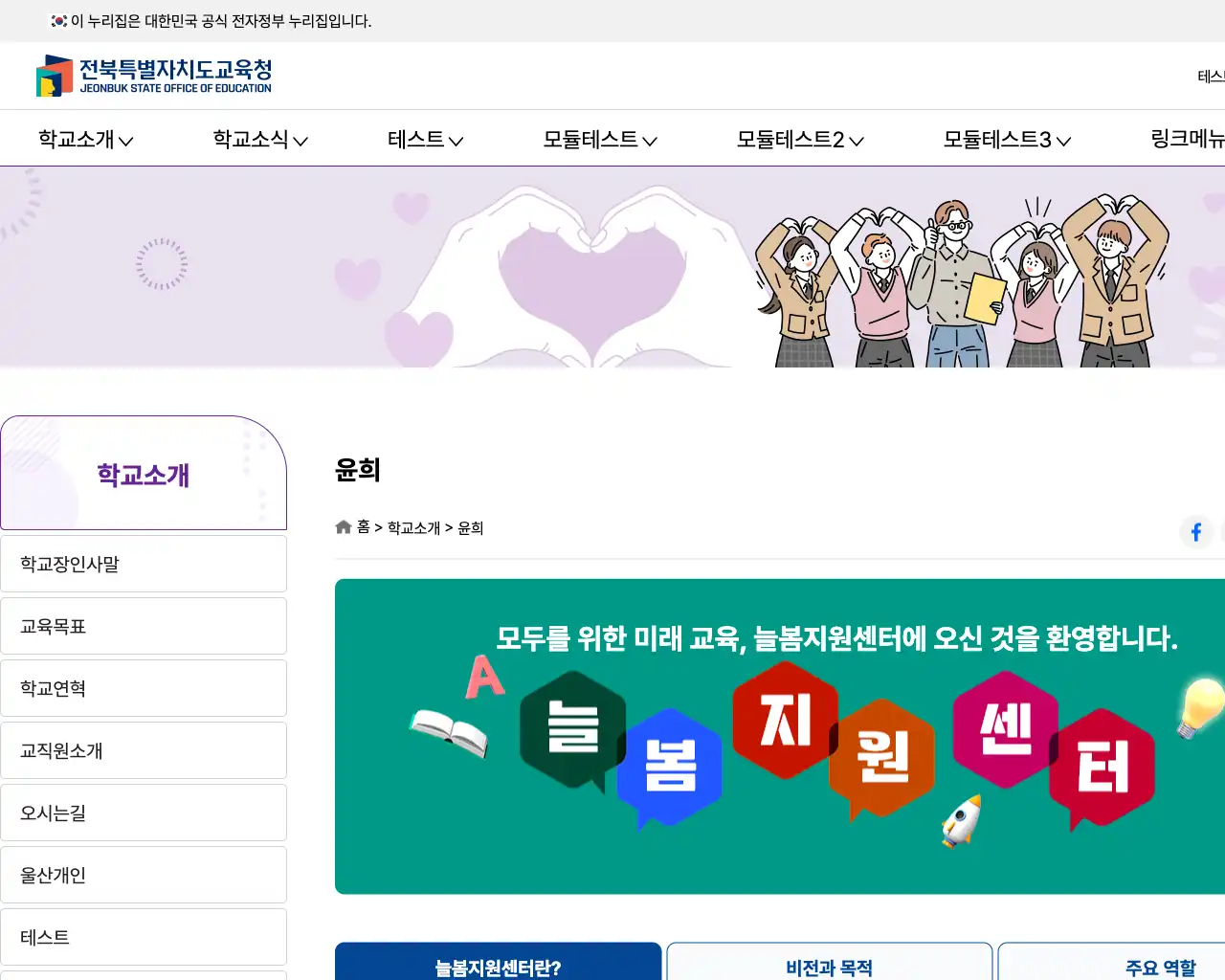Open the 모듈테스트2 dropdown chevron
This screenshot has height=980, width=1225.
(x=802, y=138)
